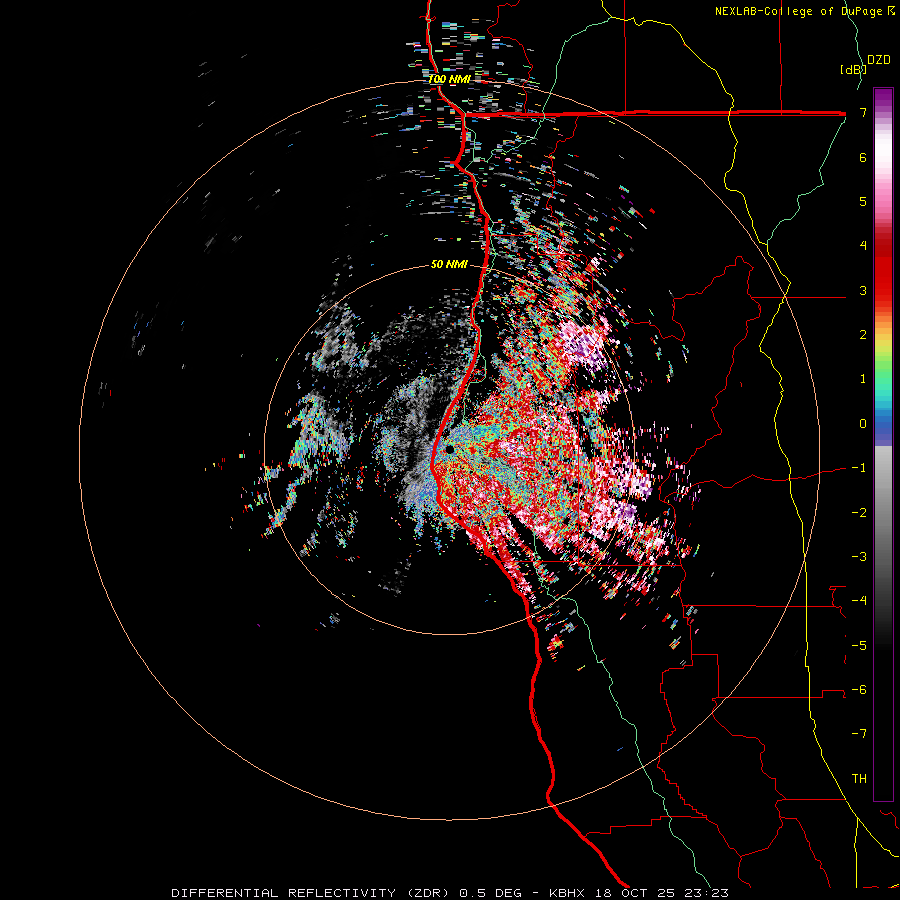900x900 pixels.
Task: Click the TH threshold label on scale
Action: tap(859, 778)
